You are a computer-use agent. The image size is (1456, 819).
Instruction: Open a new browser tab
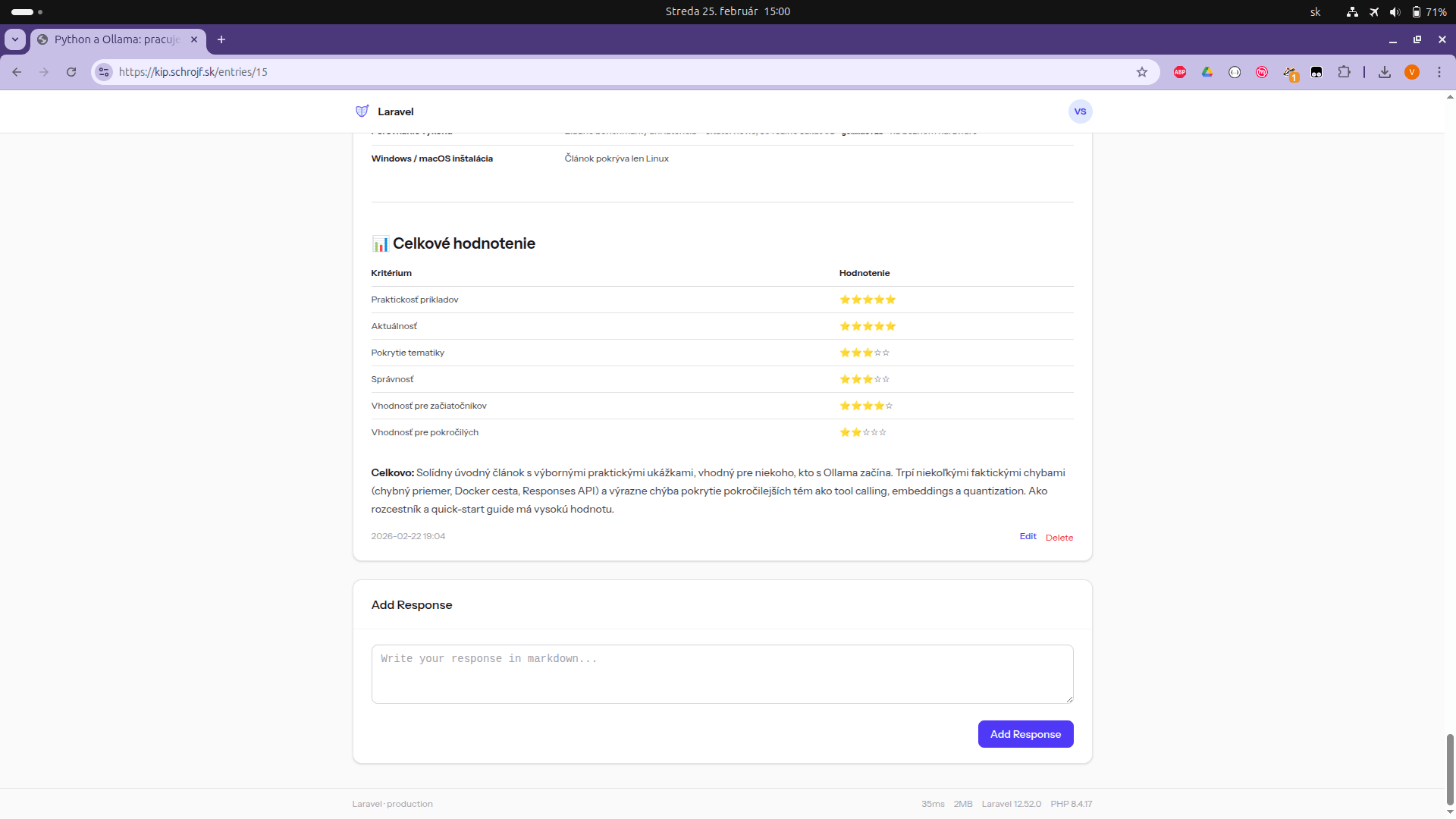coord(221,39)
